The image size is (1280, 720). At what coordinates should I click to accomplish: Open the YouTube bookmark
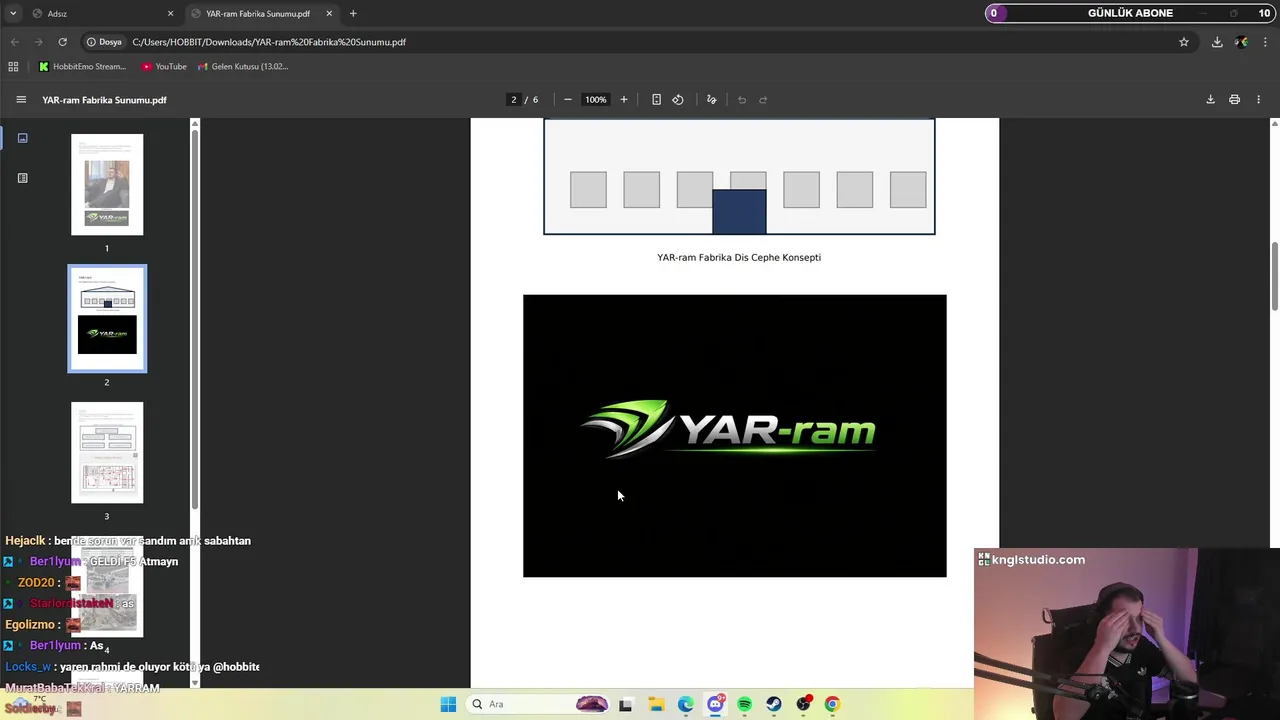pos(164,66)
